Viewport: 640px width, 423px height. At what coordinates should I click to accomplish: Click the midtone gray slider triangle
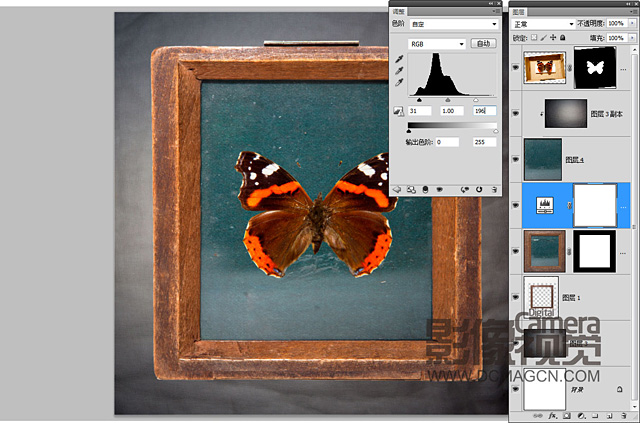448,100
